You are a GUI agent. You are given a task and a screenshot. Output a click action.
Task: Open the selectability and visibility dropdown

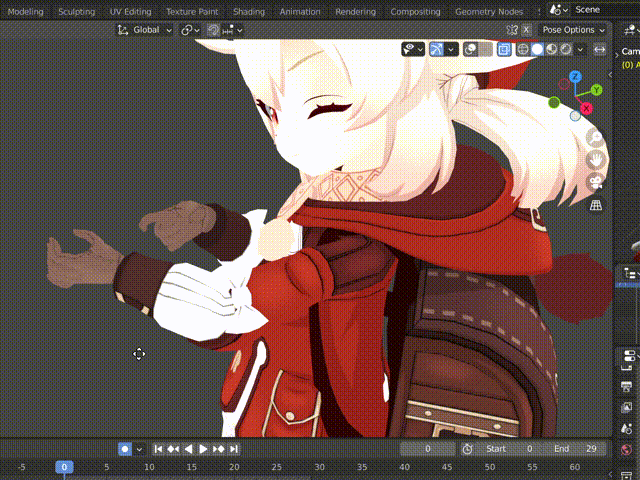click(413, 49)
